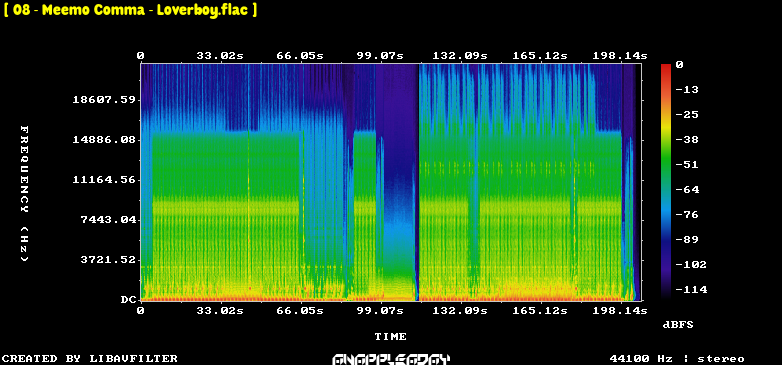Click the 3721.52 frequency axis label
Screen dimensions: 782x365
click(108, 259)
